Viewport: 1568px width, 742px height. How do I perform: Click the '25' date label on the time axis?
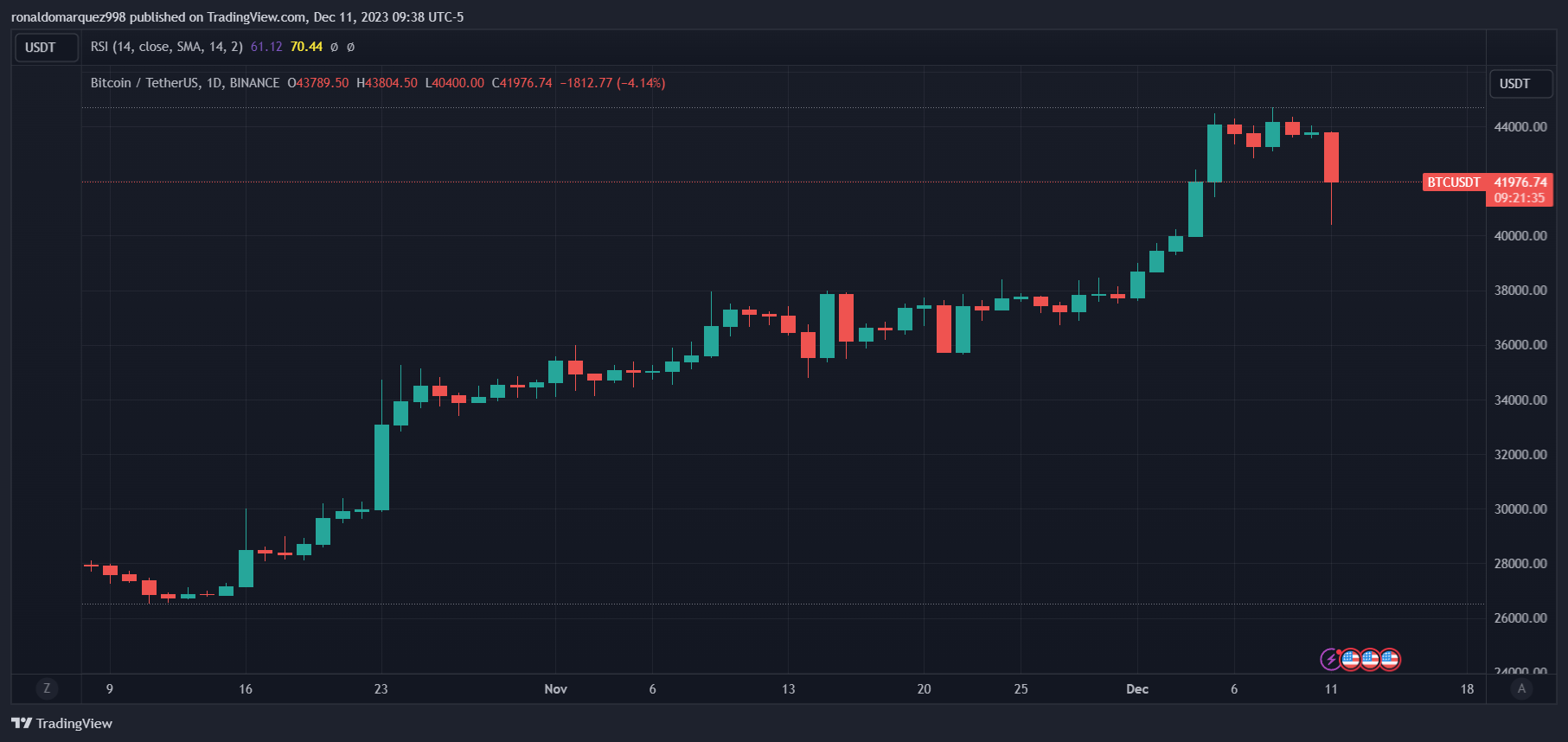click(1021, 689)
